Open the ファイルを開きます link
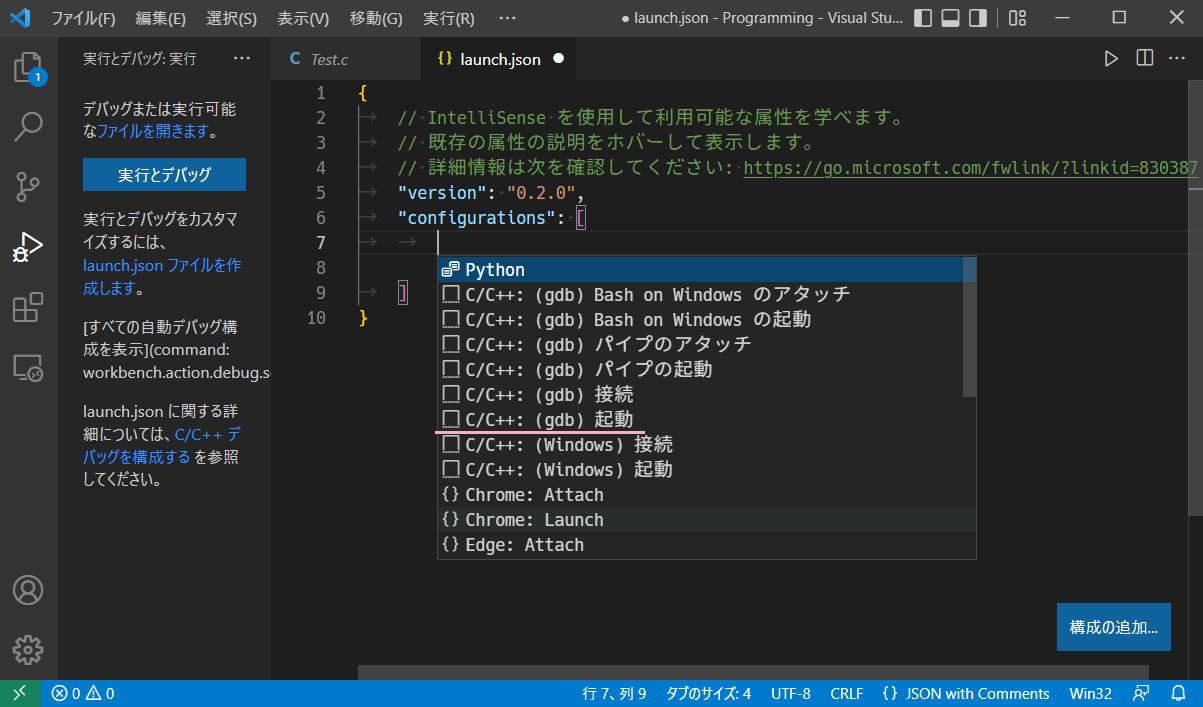This screenshot has width=1203, height=707. click(x=152, y=131)
